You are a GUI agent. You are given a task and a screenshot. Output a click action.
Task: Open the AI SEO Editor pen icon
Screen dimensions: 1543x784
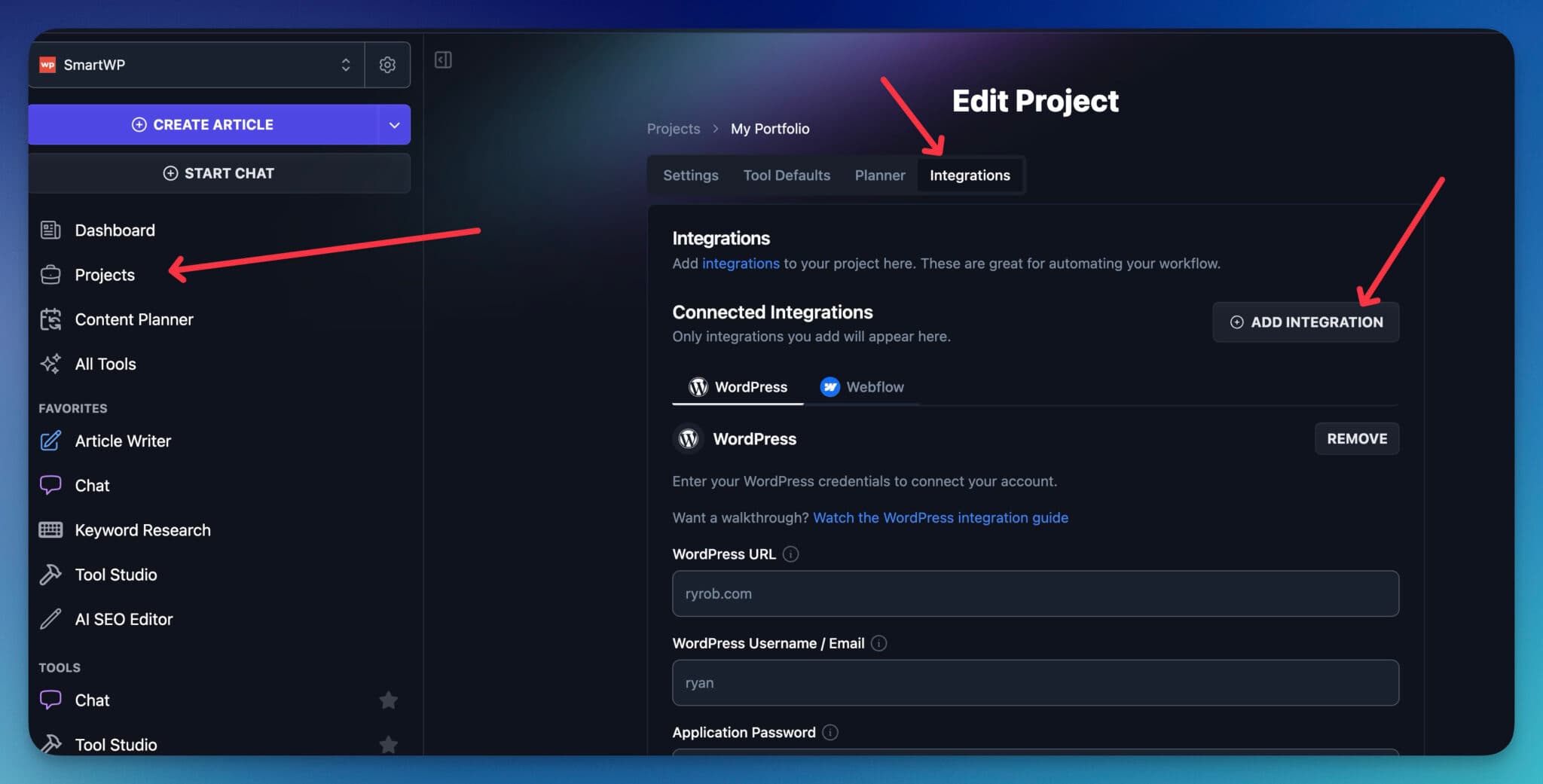point(50,618)
